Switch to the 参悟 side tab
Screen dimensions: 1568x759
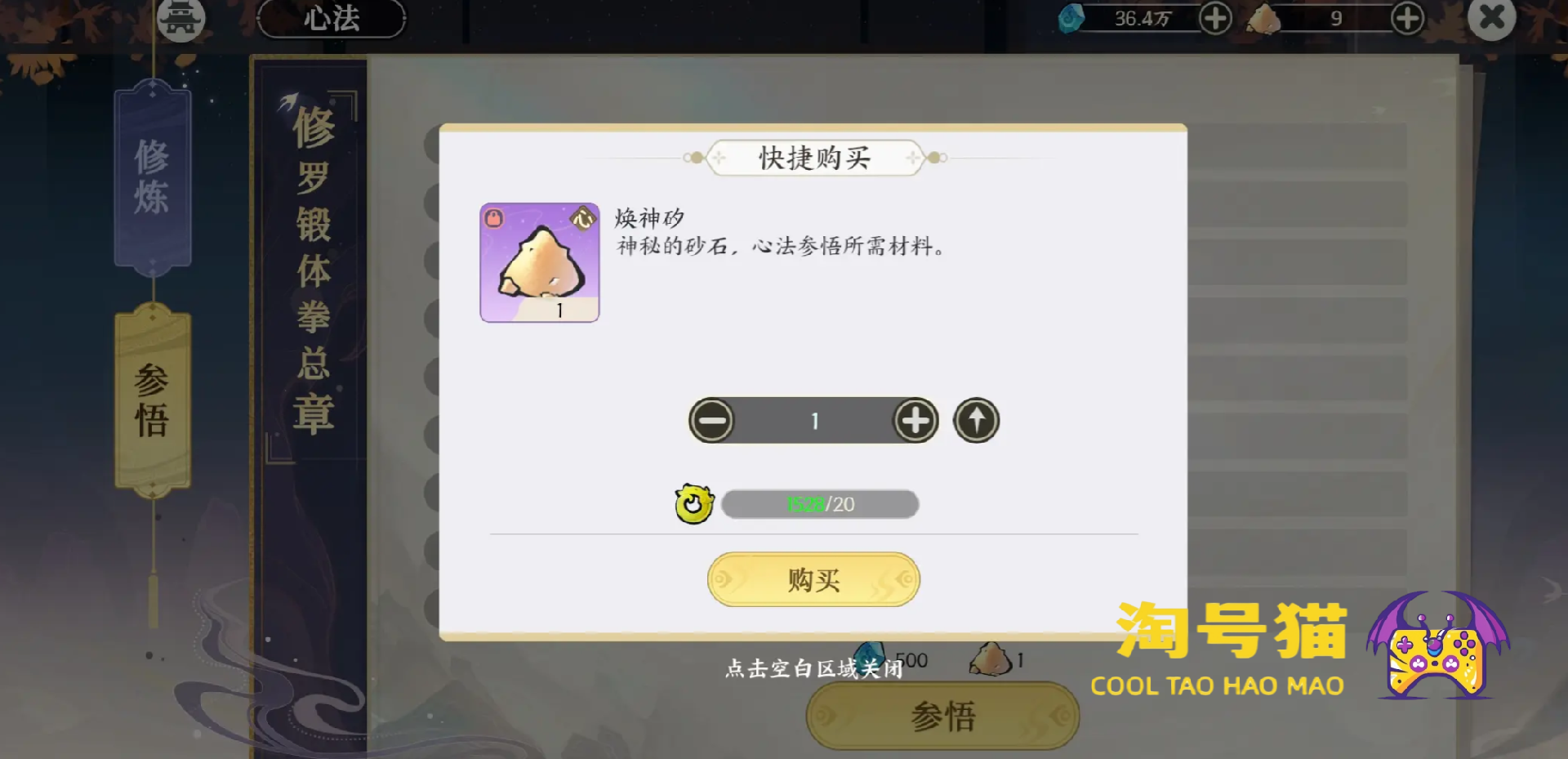pos(152,400)
